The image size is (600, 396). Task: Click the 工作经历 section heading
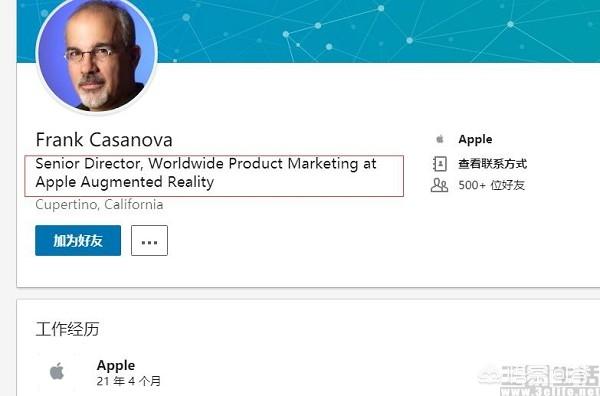coord(67,329)
